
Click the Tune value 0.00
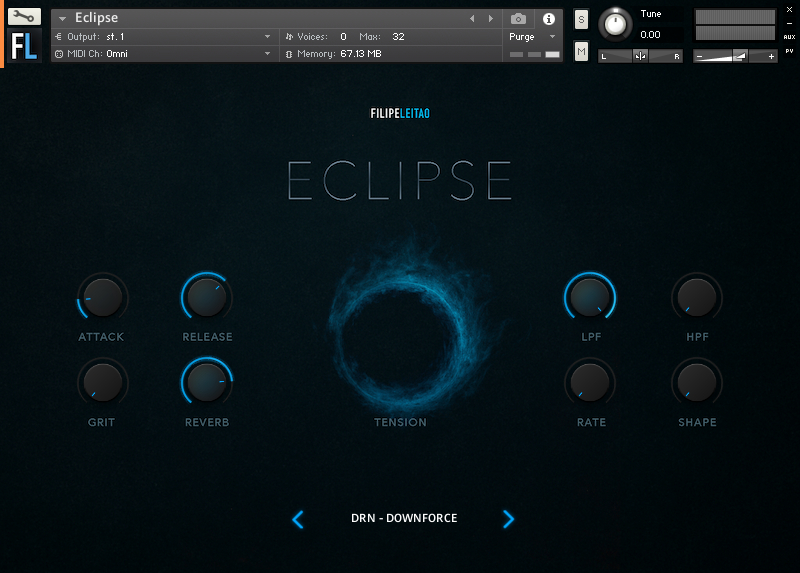coord(651,35)
